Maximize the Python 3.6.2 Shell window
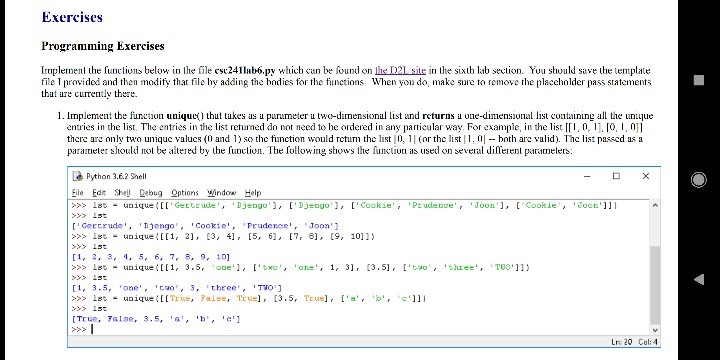This screenshot has height=360, width=720. pos(616,176)
